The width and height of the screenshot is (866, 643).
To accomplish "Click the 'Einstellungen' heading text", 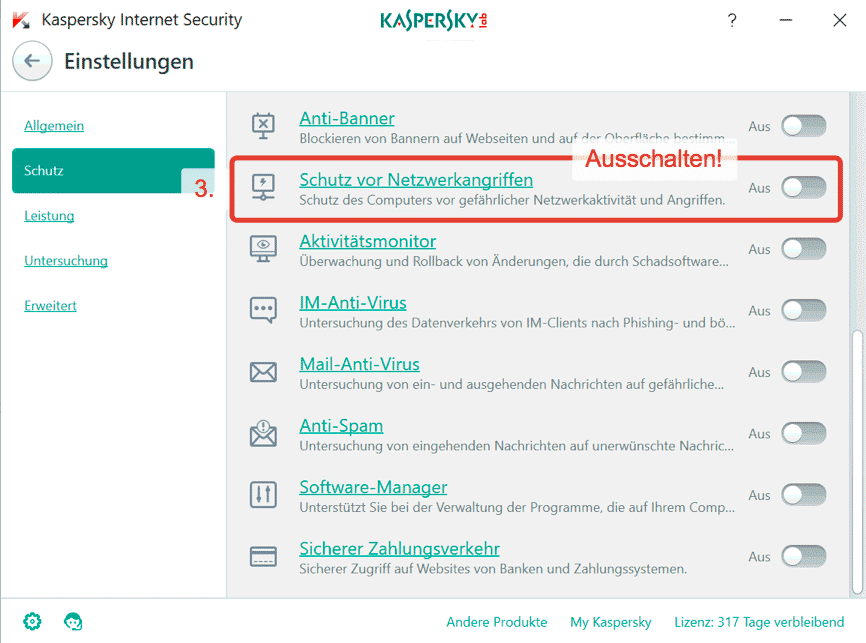I will point(129,61).
